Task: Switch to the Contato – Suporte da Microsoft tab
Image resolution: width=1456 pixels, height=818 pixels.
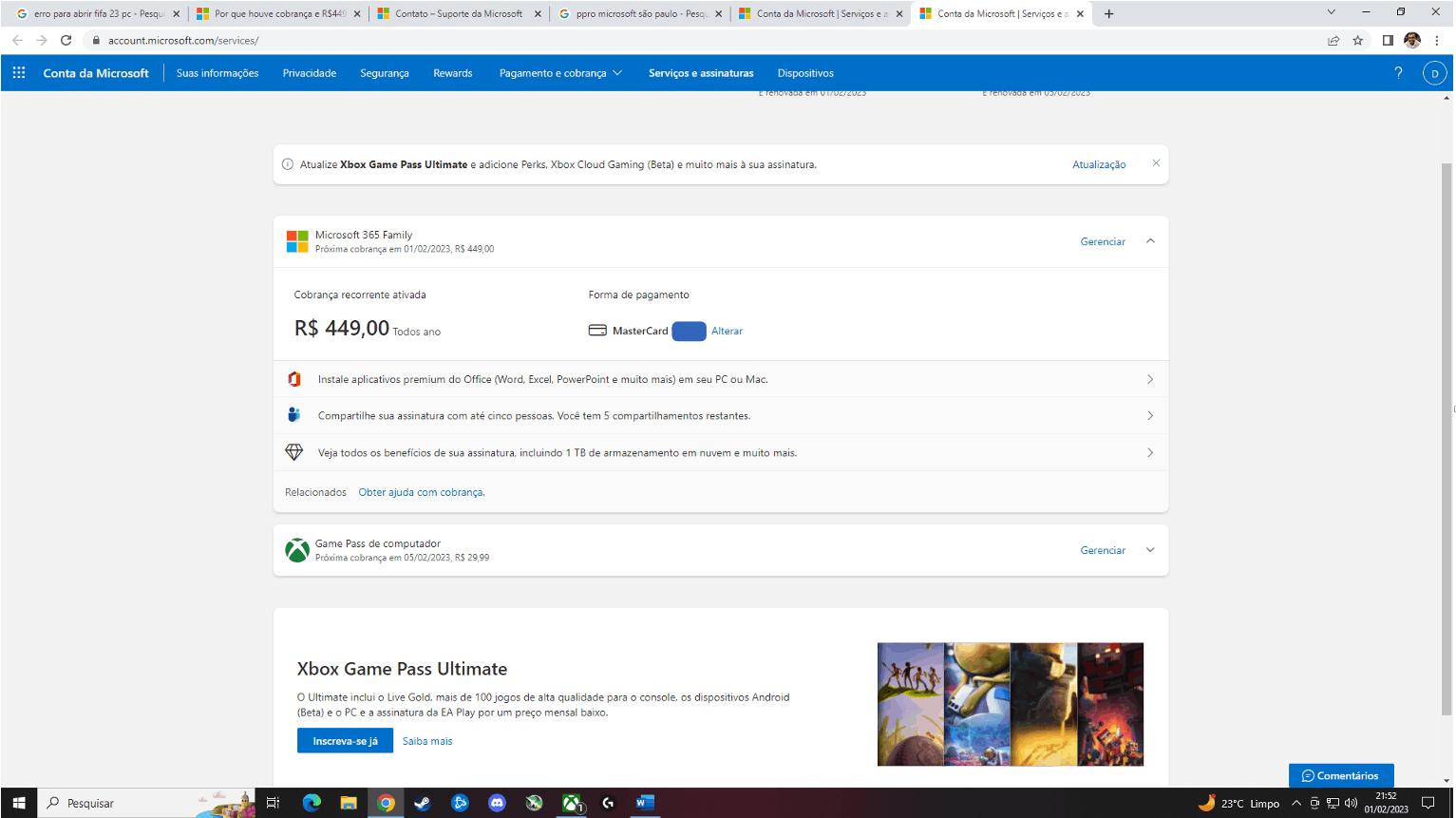Action: (x=459, y=13)
